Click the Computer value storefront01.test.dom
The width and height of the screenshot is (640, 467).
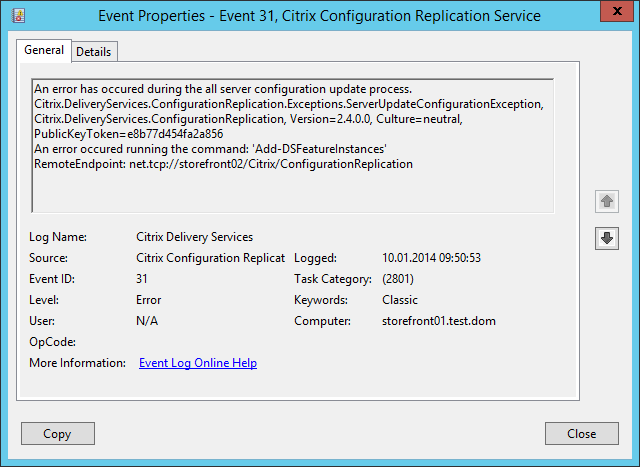[x=439, y=321]
